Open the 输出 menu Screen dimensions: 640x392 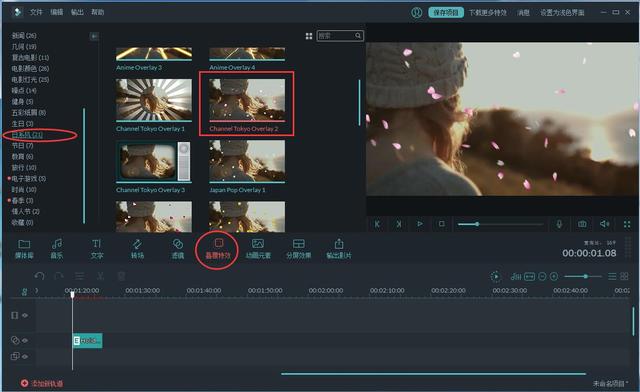click(77, 12)
